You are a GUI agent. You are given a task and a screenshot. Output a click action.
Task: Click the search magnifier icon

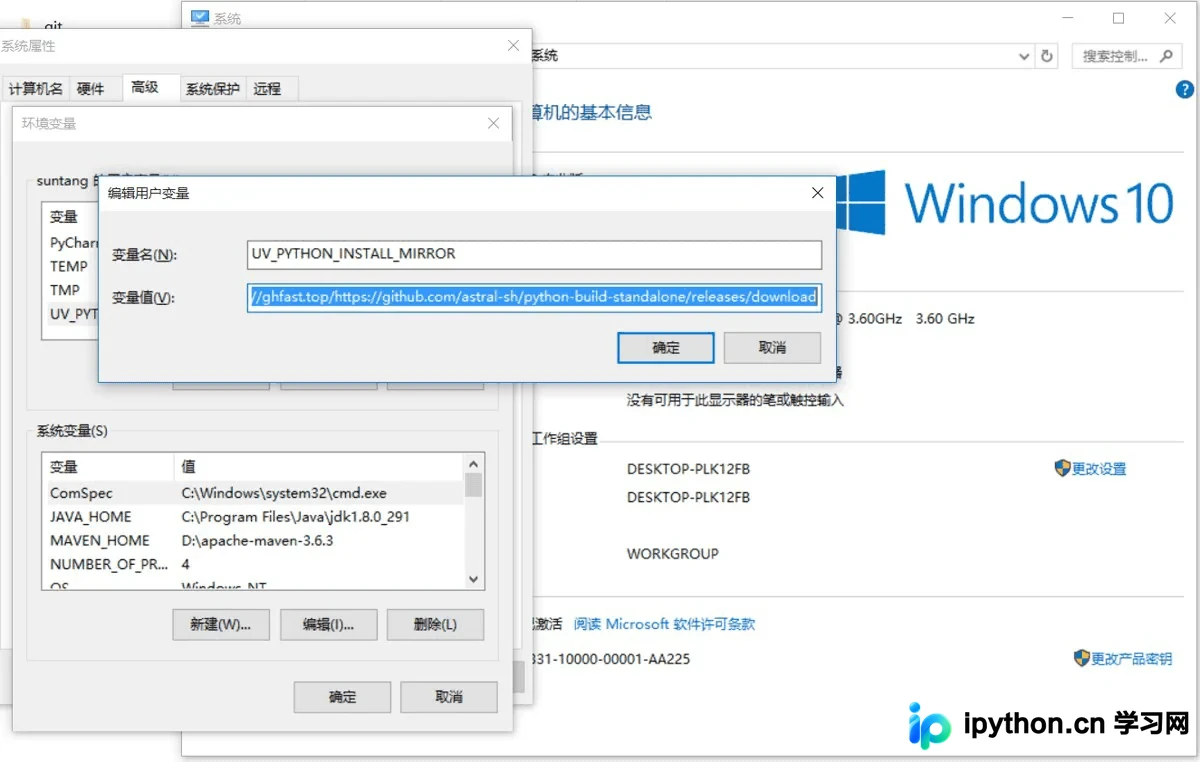[x=1166, y=56]
